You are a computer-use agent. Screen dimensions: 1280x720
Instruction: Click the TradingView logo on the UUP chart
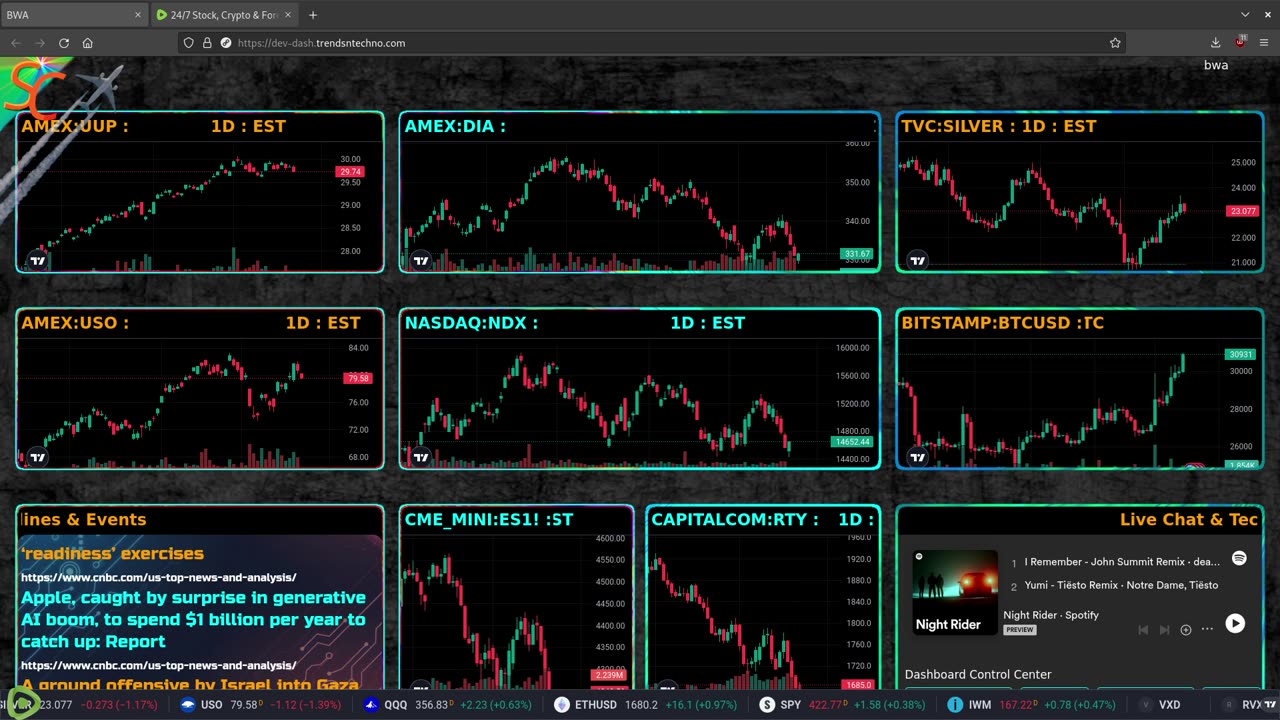[38, 261]
